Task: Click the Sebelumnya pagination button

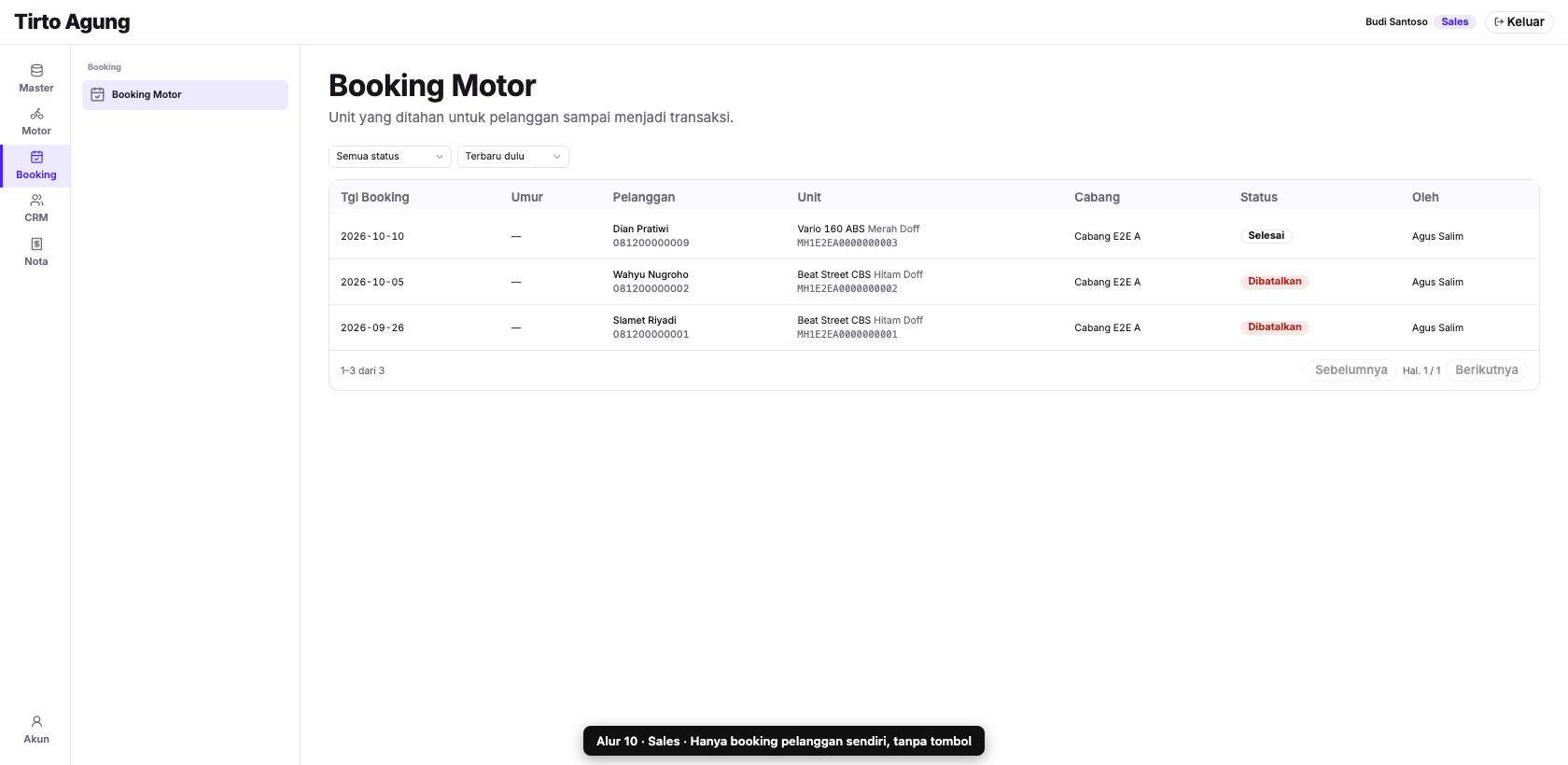Action: click(1351, 370)
